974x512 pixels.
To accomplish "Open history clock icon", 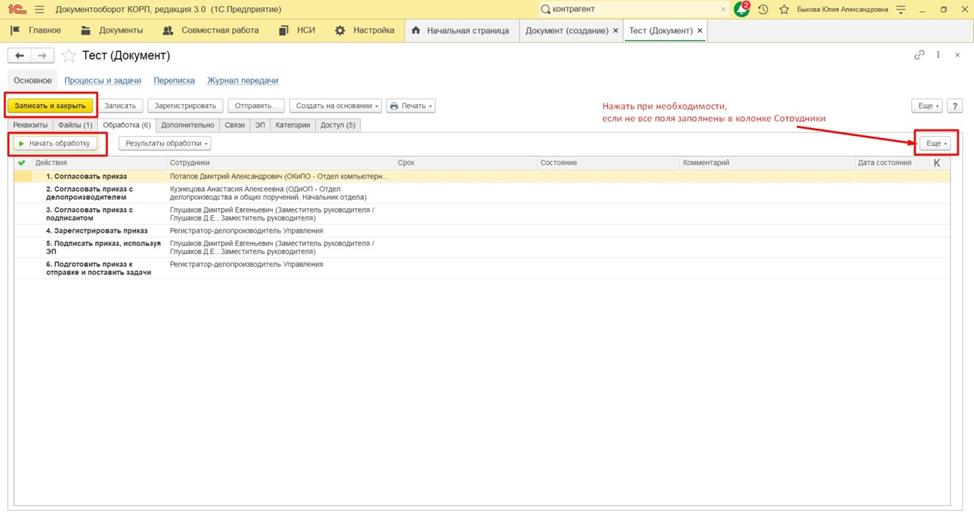I will (x=763, y=9).
